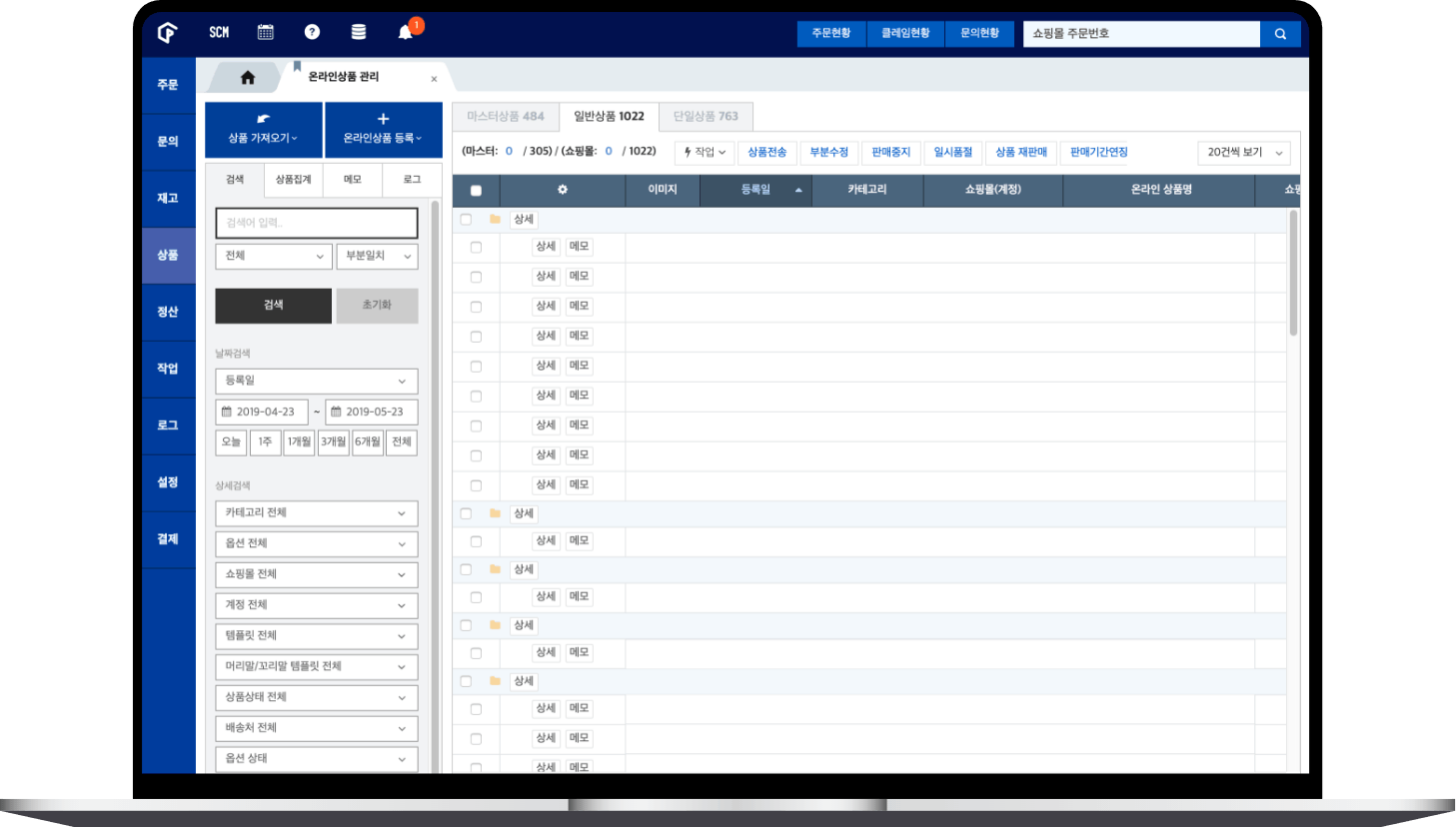Click the database stack icon
The width and height of the screenshot is (1456, 827).
pos(358,32)
